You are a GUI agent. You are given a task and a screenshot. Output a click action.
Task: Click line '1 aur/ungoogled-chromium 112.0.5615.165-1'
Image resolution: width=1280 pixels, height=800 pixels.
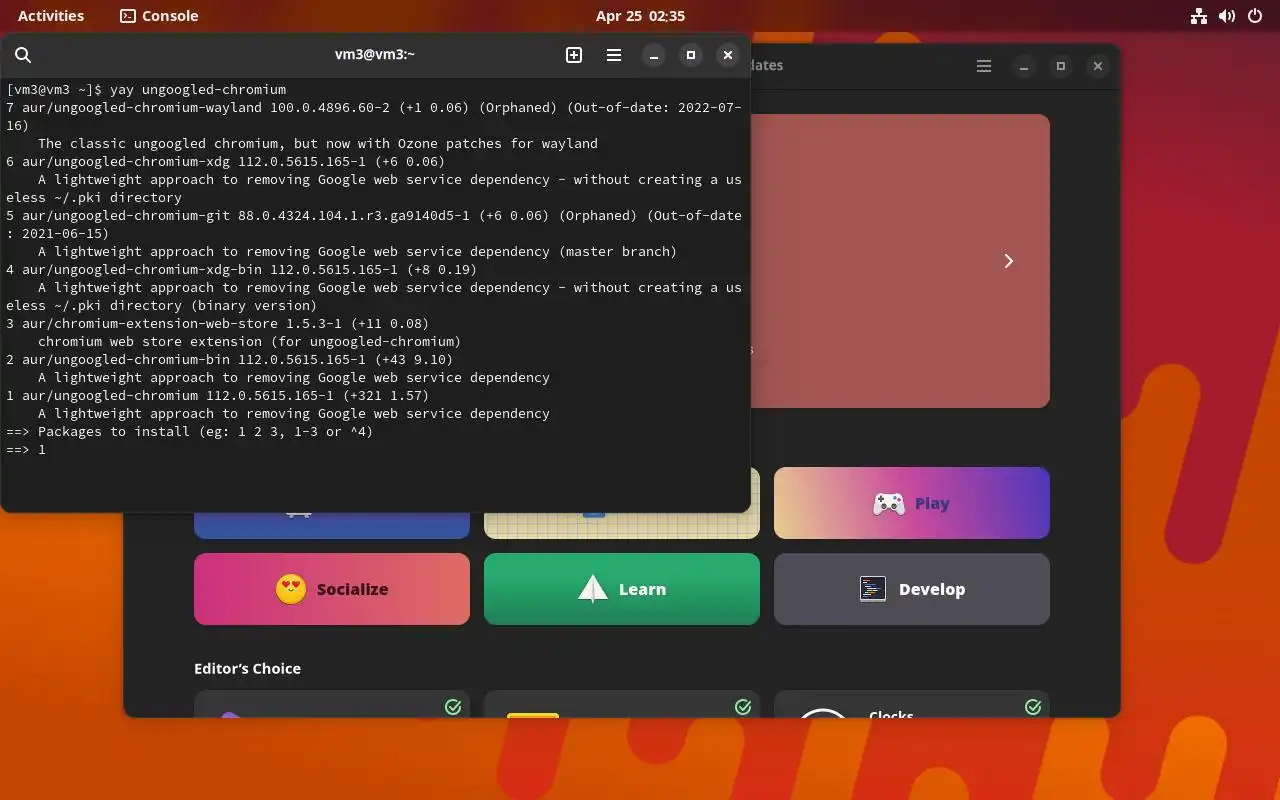(218, 396)
